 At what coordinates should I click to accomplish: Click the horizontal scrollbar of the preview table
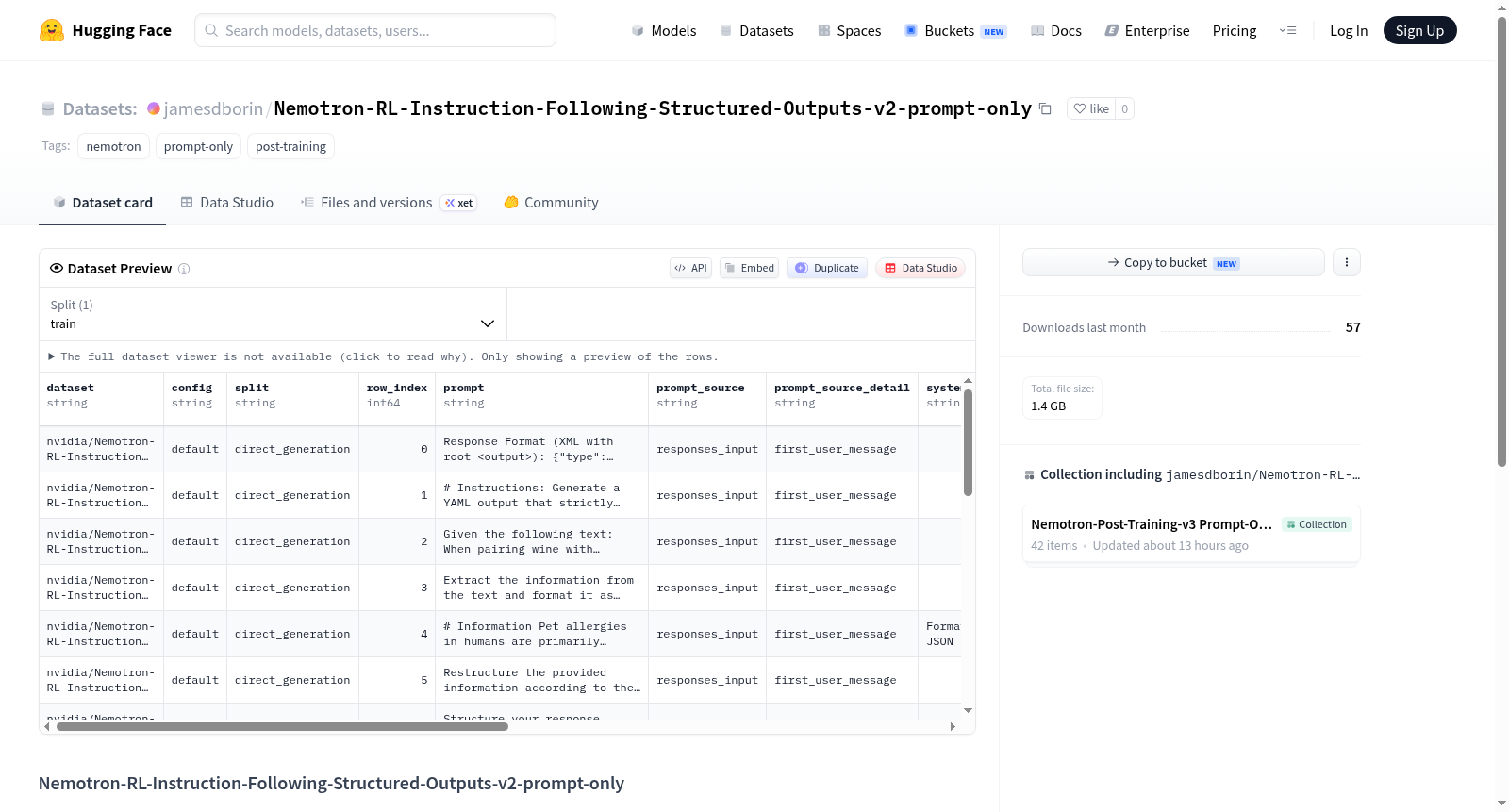[282, 726]
